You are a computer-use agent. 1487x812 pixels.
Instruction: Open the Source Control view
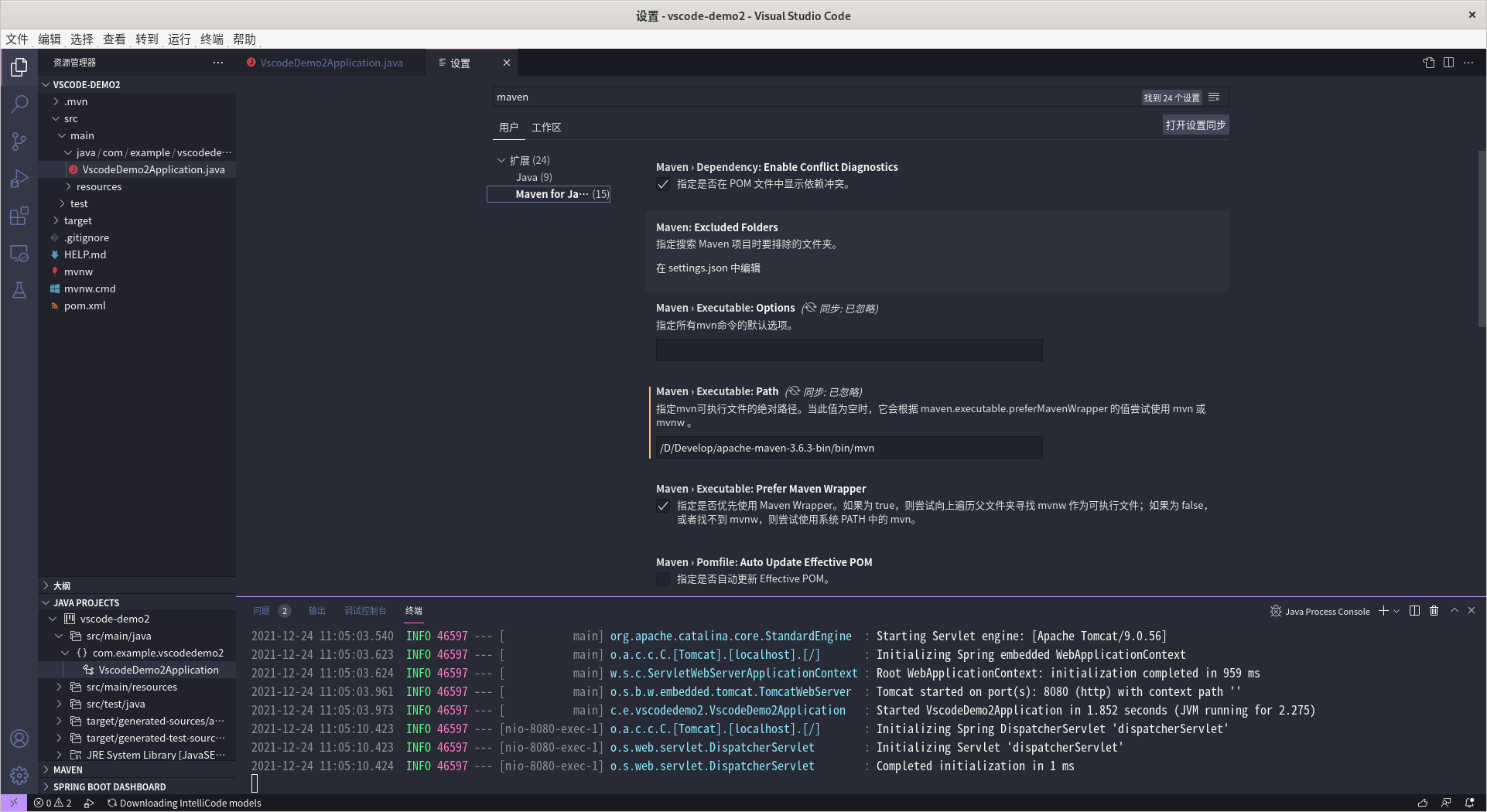pos(19,142)
